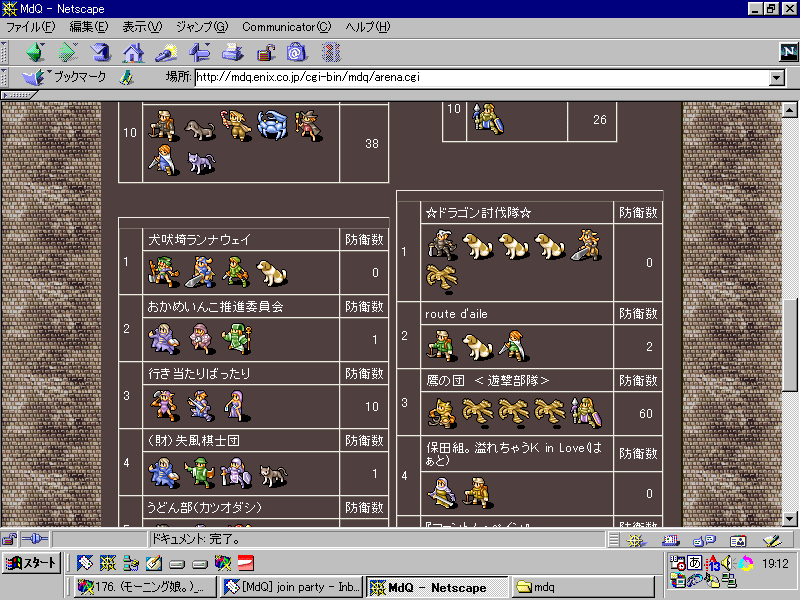Click the party name 犬吠埼ランナウェイ
800x600 pixels.
click(x=199, y=239)
